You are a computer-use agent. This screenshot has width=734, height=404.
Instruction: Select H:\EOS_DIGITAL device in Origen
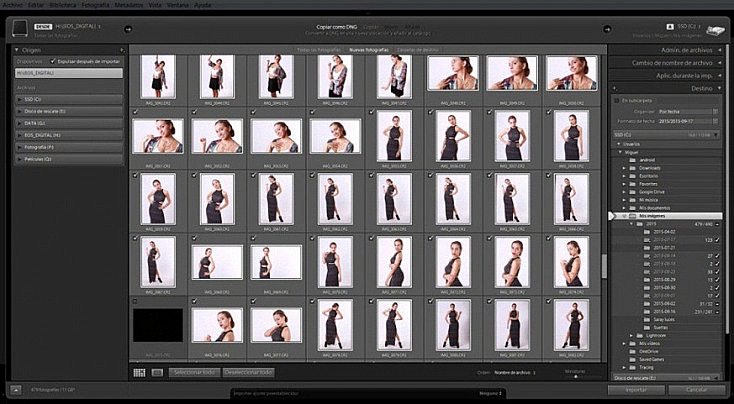pyautogui.click(x=69, y=73)
